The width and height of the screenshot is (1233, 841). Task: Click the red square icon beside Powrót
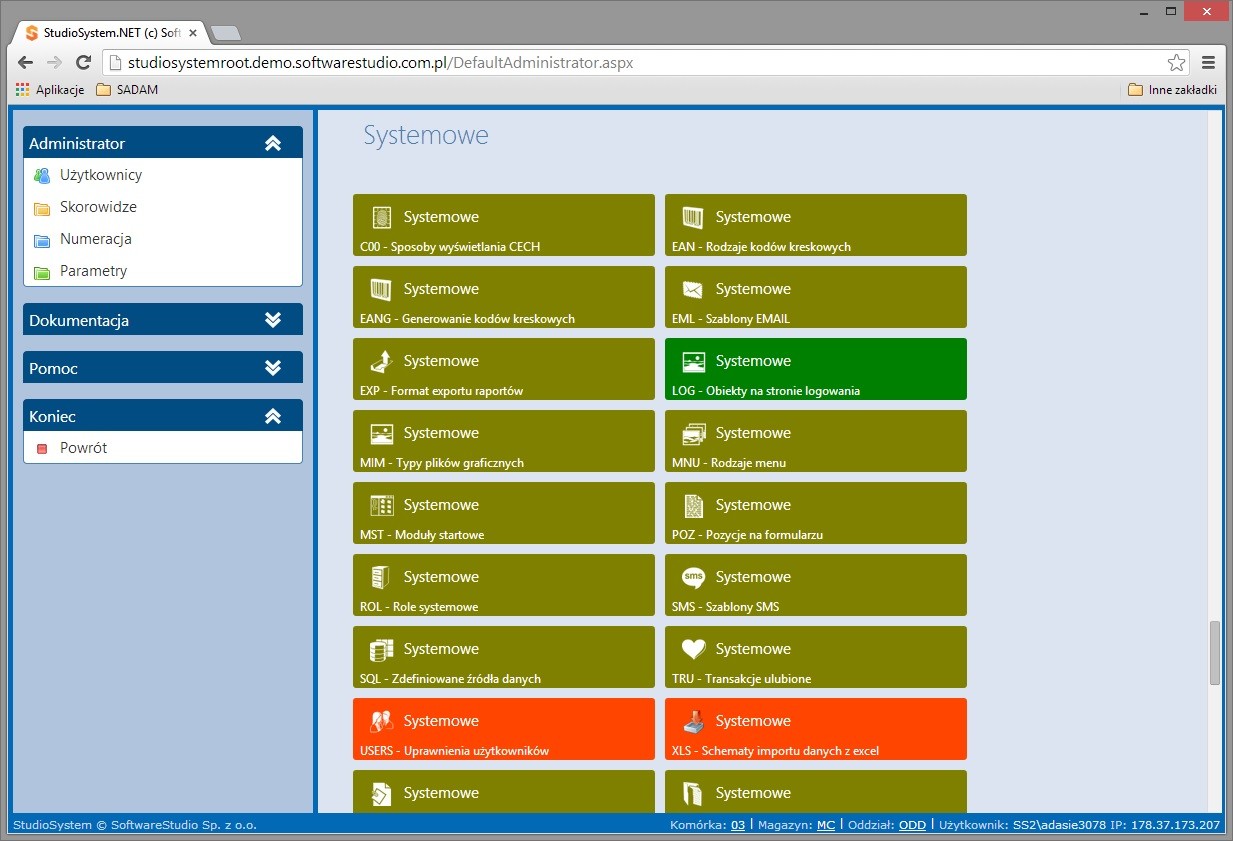pyautogui.click(x=41, y=449)
